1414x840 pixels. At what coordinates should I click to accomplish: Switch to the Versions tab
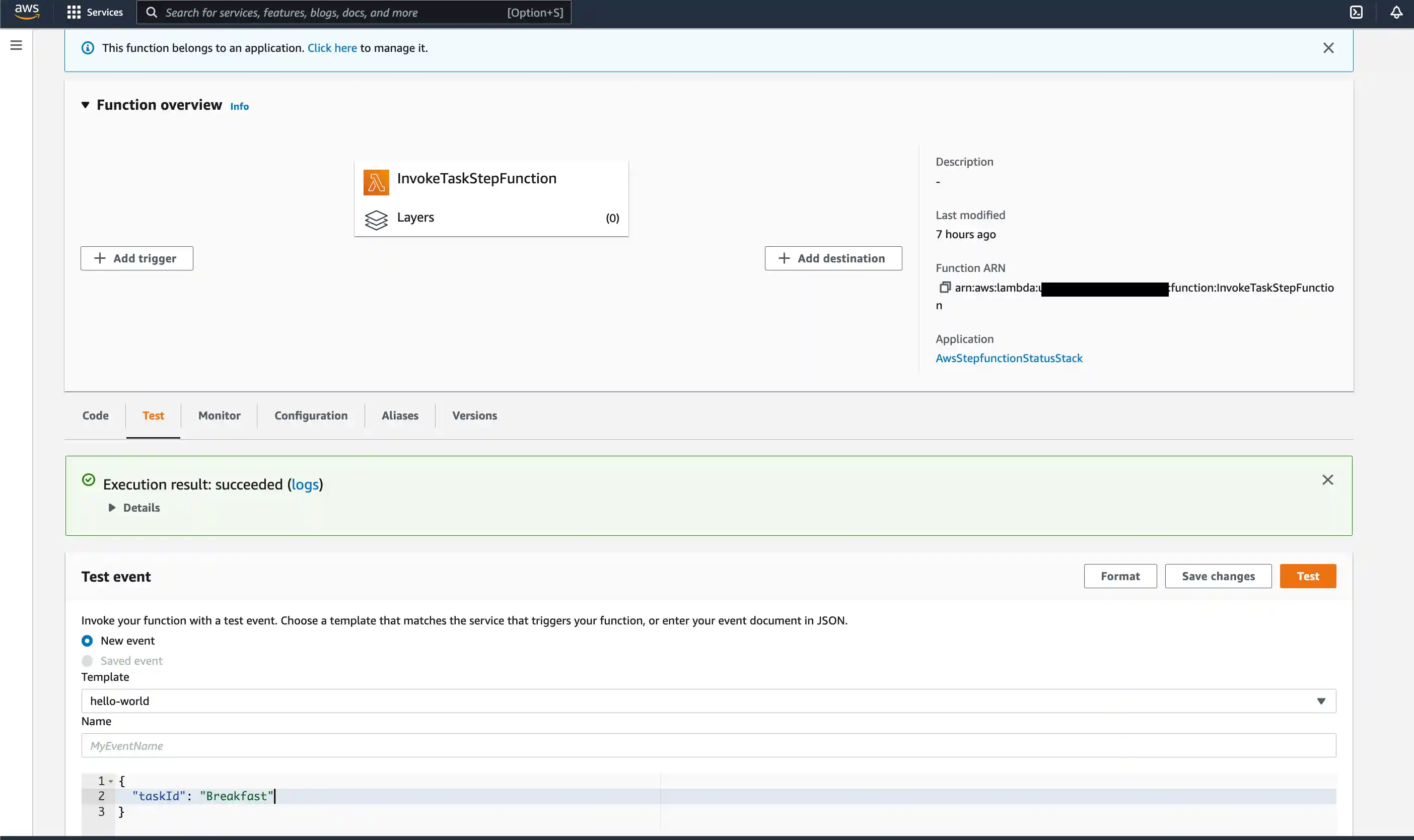click(x=474, y=415)
